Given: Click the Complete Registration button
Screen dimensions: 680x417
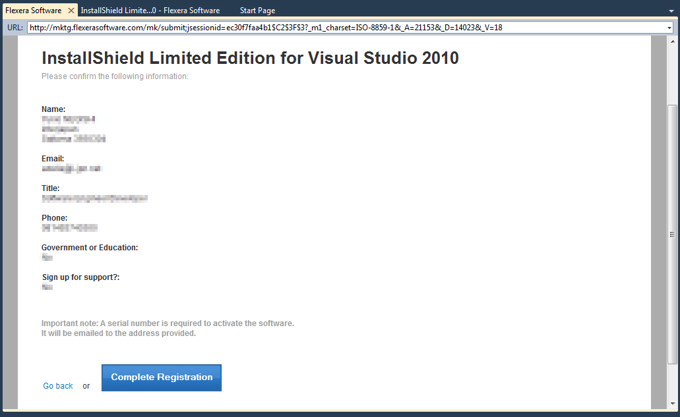Looking at the screenshot, I should point(161,378).
